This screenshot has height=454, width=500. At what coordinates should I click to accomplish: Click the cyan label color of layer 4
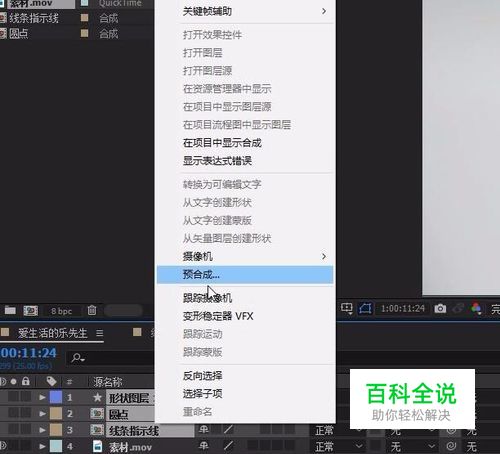(56, 446)
